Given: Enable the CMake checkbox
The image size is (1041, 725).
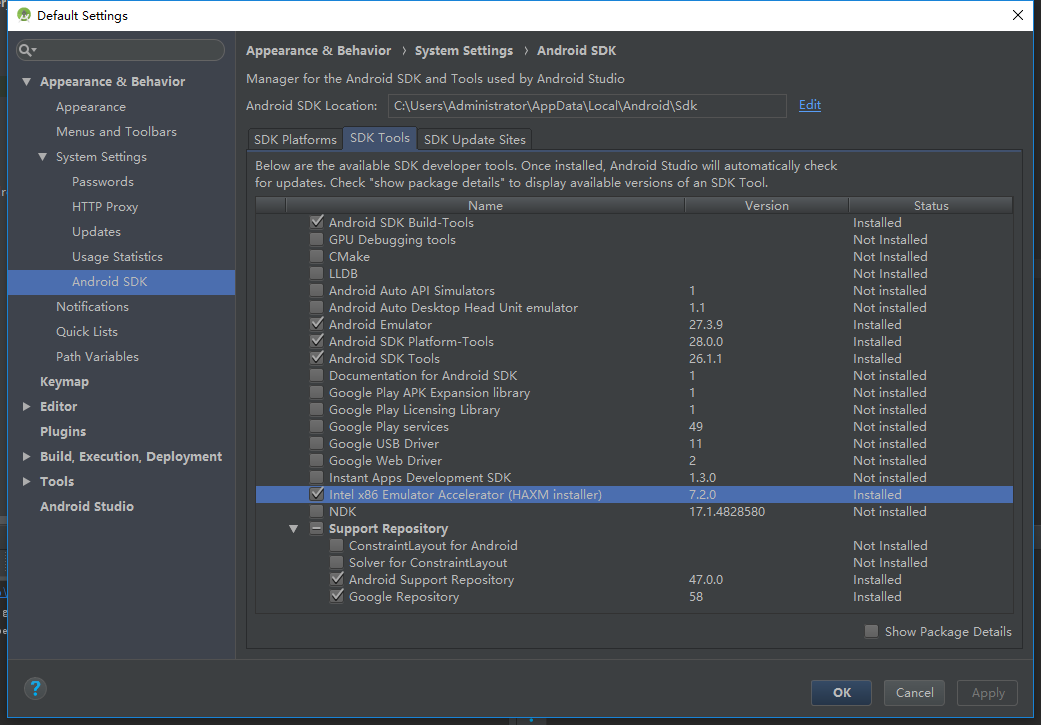Looking at the screenshot, I should pos(317,256).
